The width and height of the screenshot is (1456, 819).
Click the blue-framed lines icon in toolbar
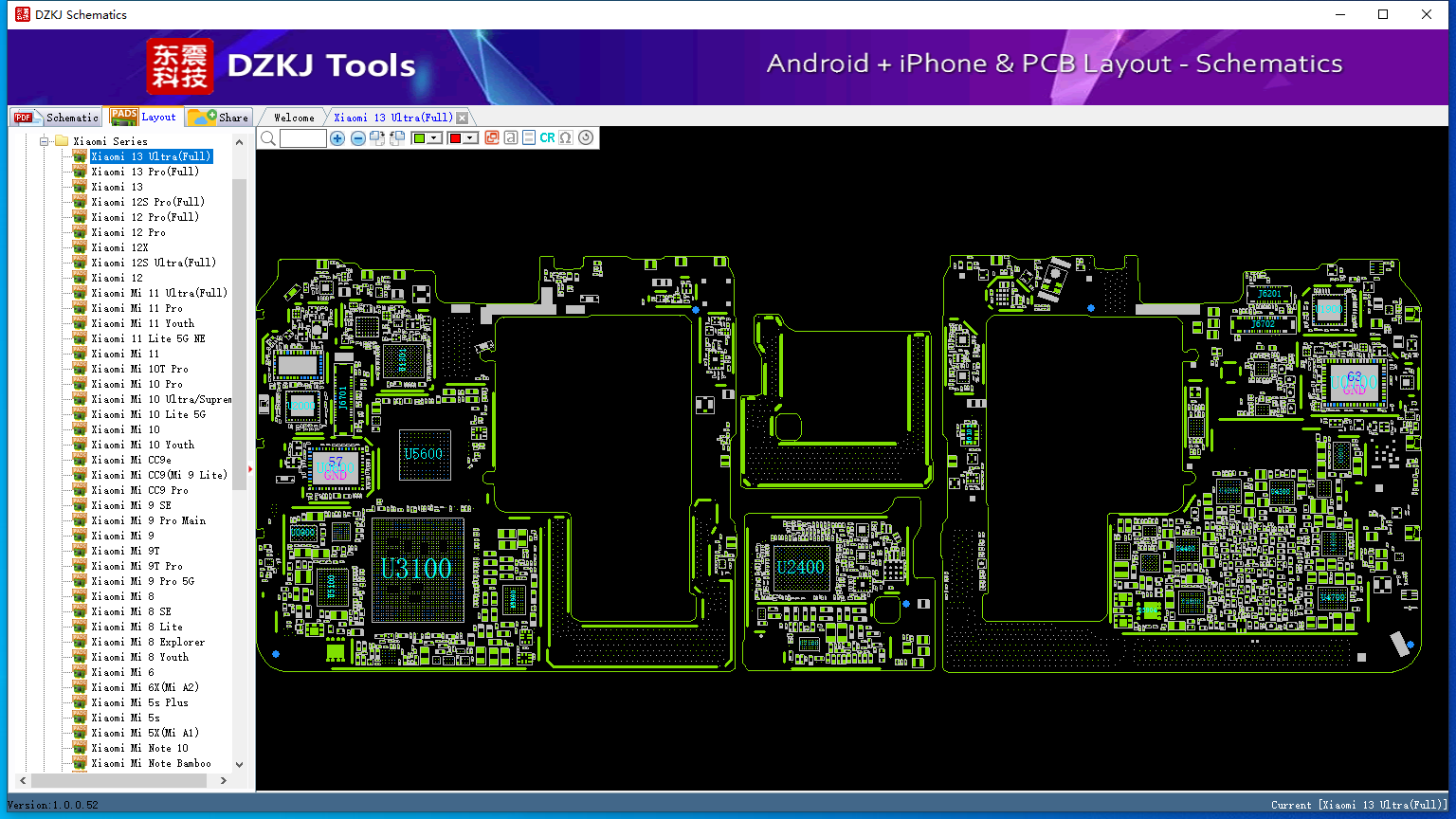[529, 138]
